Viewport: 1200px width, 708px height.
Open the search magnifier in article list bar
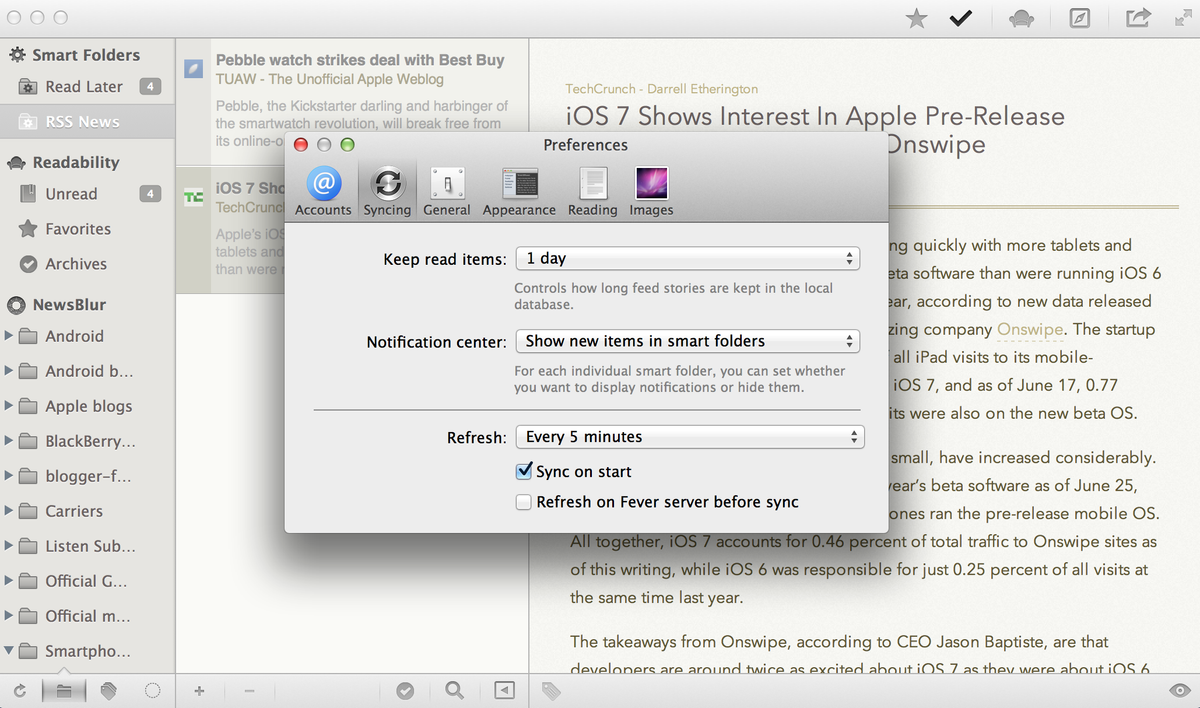tap(455, 690)
